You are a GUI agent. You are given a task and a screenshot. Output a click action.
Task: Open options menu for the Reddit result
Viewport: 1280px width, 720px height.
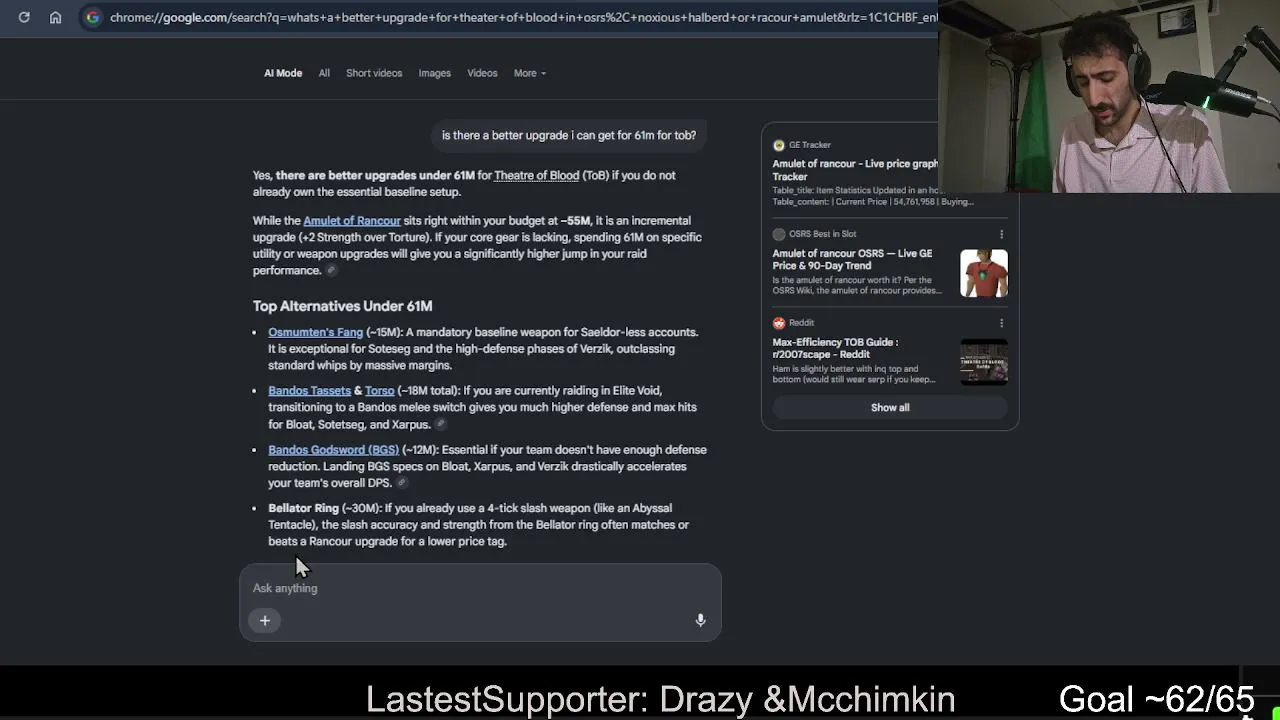click(1001, 323)
